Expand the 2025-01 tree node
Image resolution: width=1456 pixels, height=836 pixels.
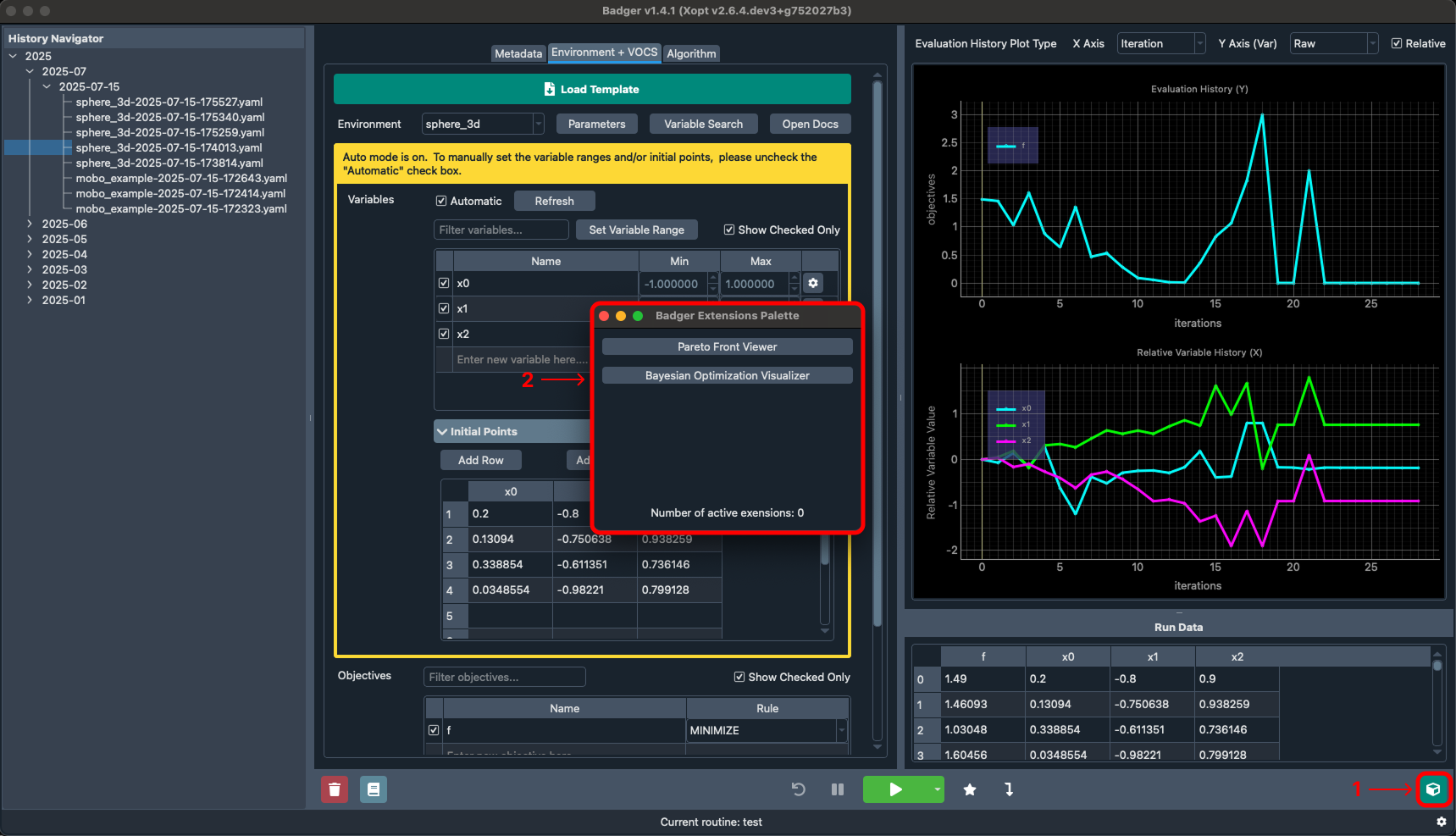point(30,300)
